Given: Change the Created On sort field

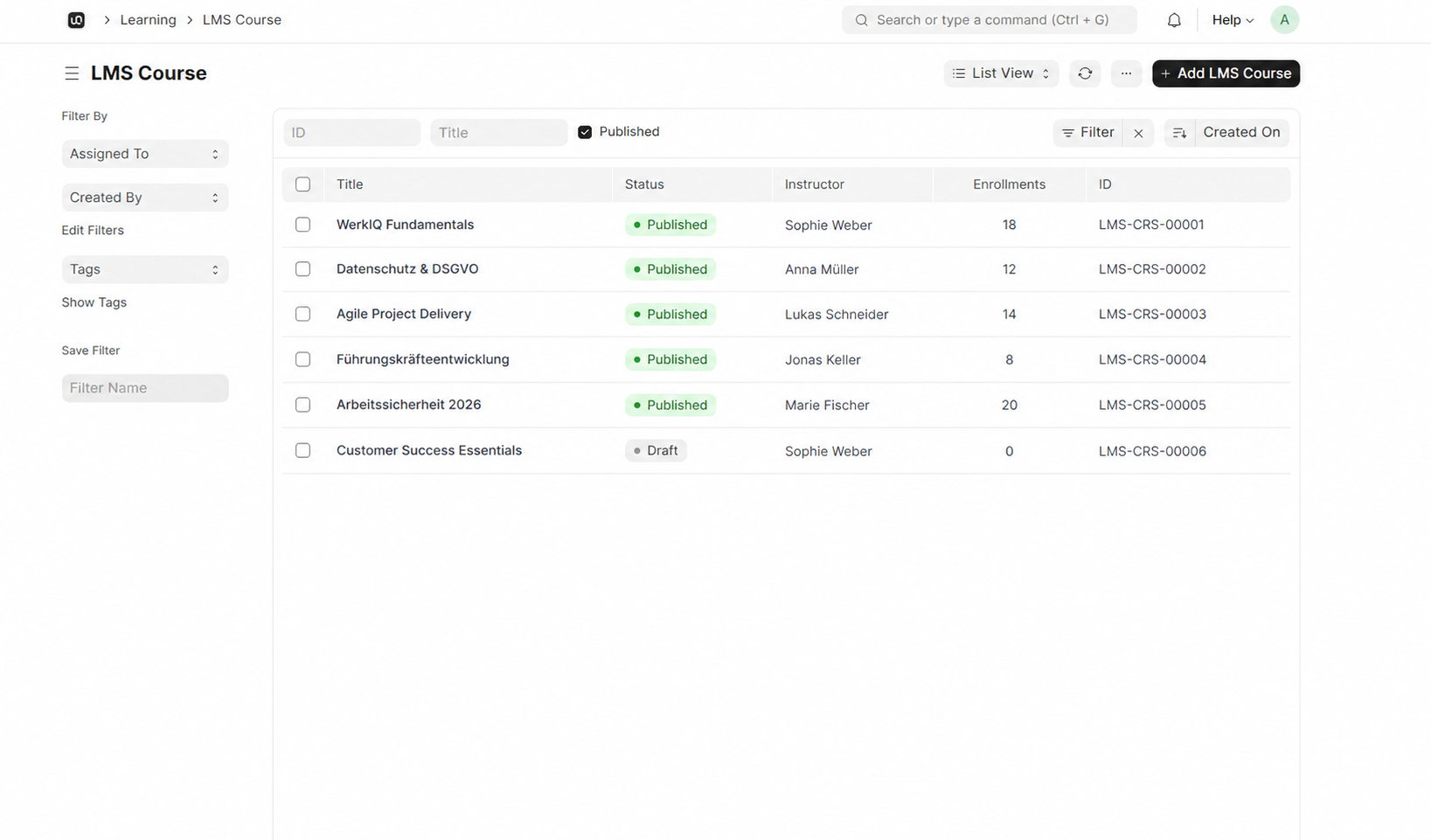Looking at the screenshot, I should (x=1241, y=133).
